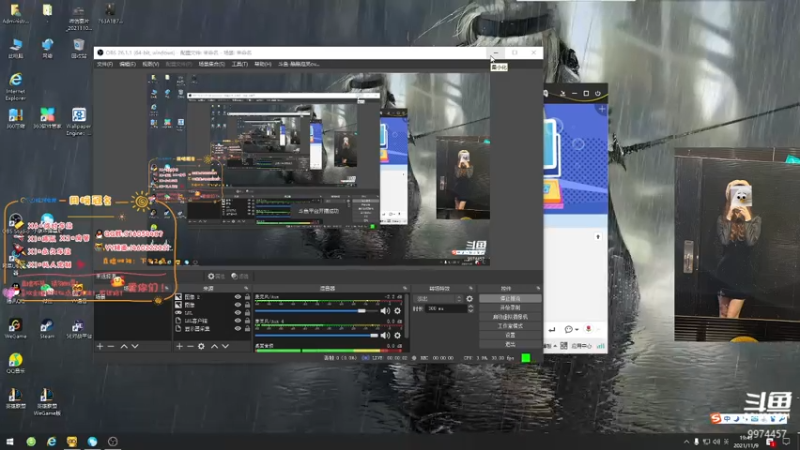Click the 设置 settings button in Controls
Viewport: 800px width, 450px height.
[x=510, y=335]
